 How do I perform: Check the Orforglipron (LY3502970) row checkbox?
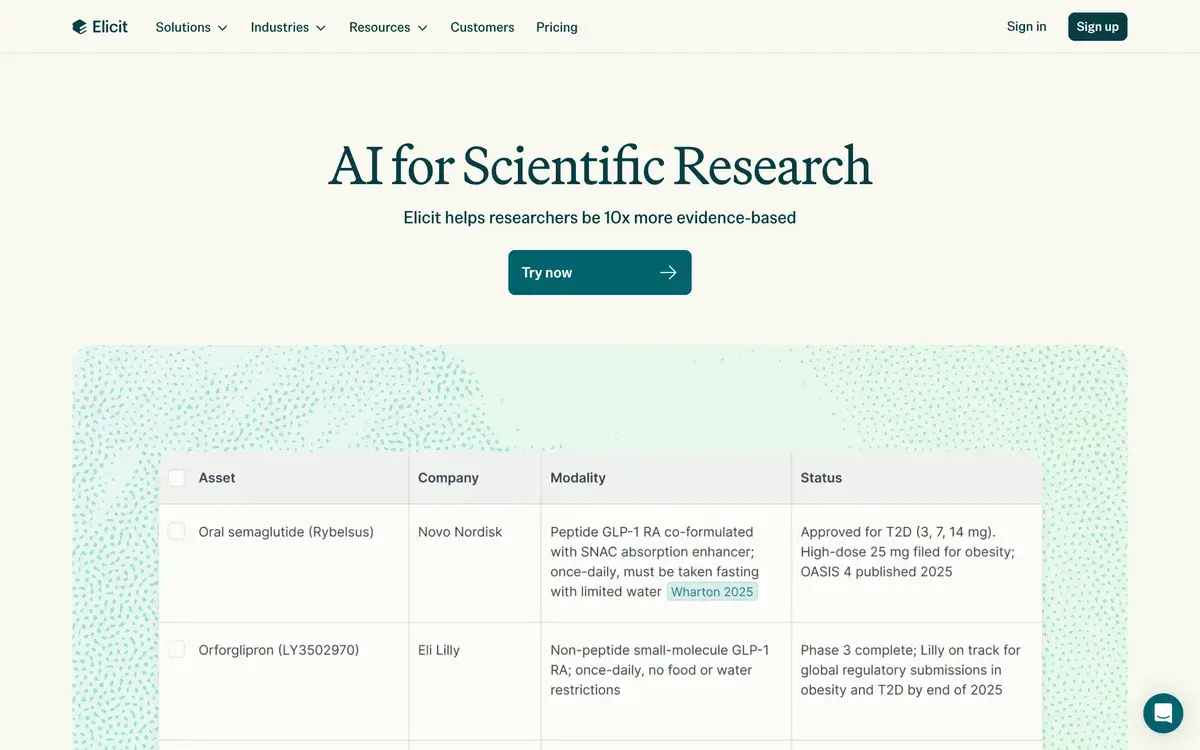[x=177, y=650]
